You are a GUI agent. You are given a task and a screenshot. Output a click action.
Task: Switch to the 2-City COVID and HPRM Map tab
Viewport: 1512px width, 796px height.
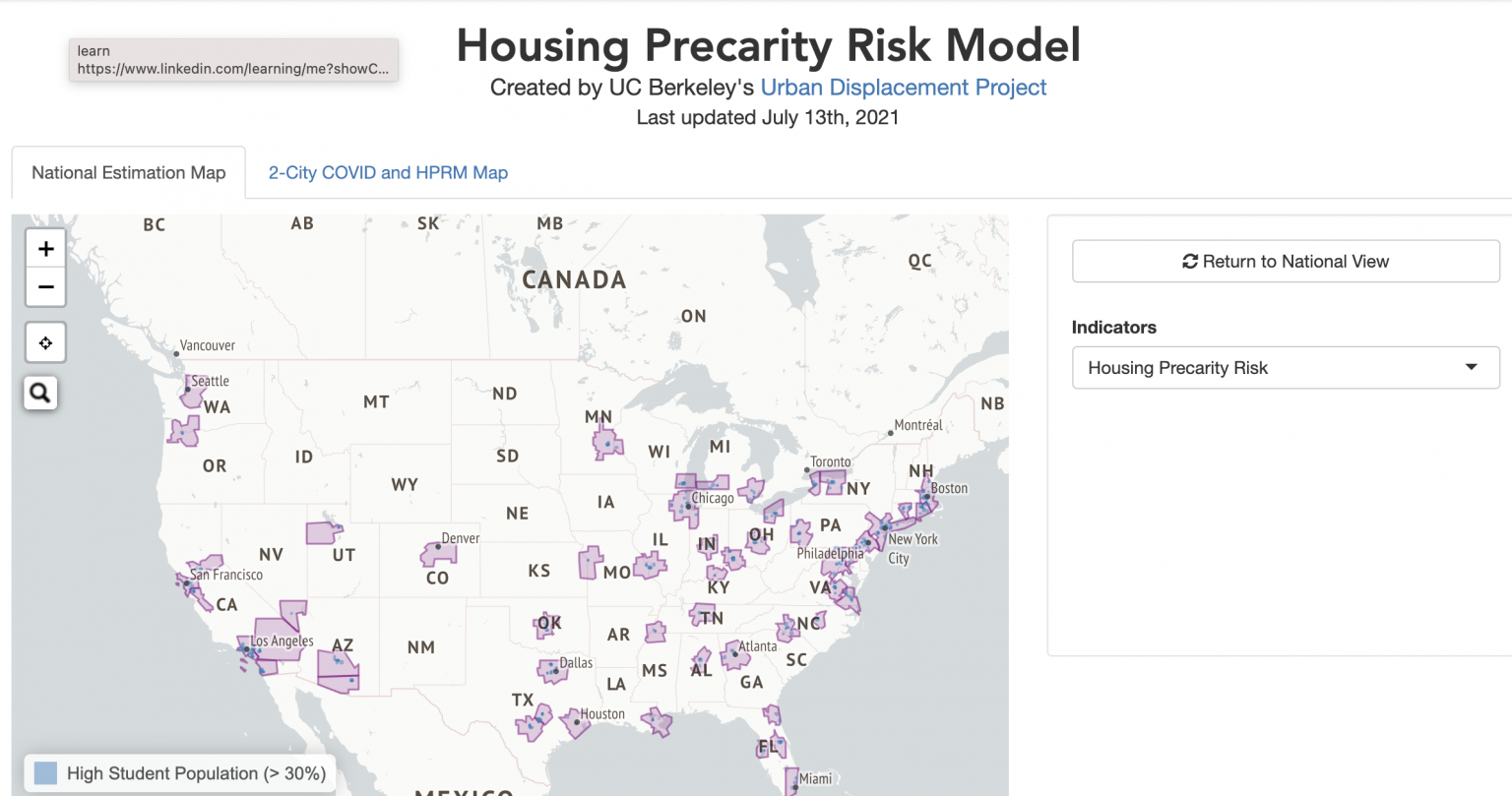coord(388,172)
